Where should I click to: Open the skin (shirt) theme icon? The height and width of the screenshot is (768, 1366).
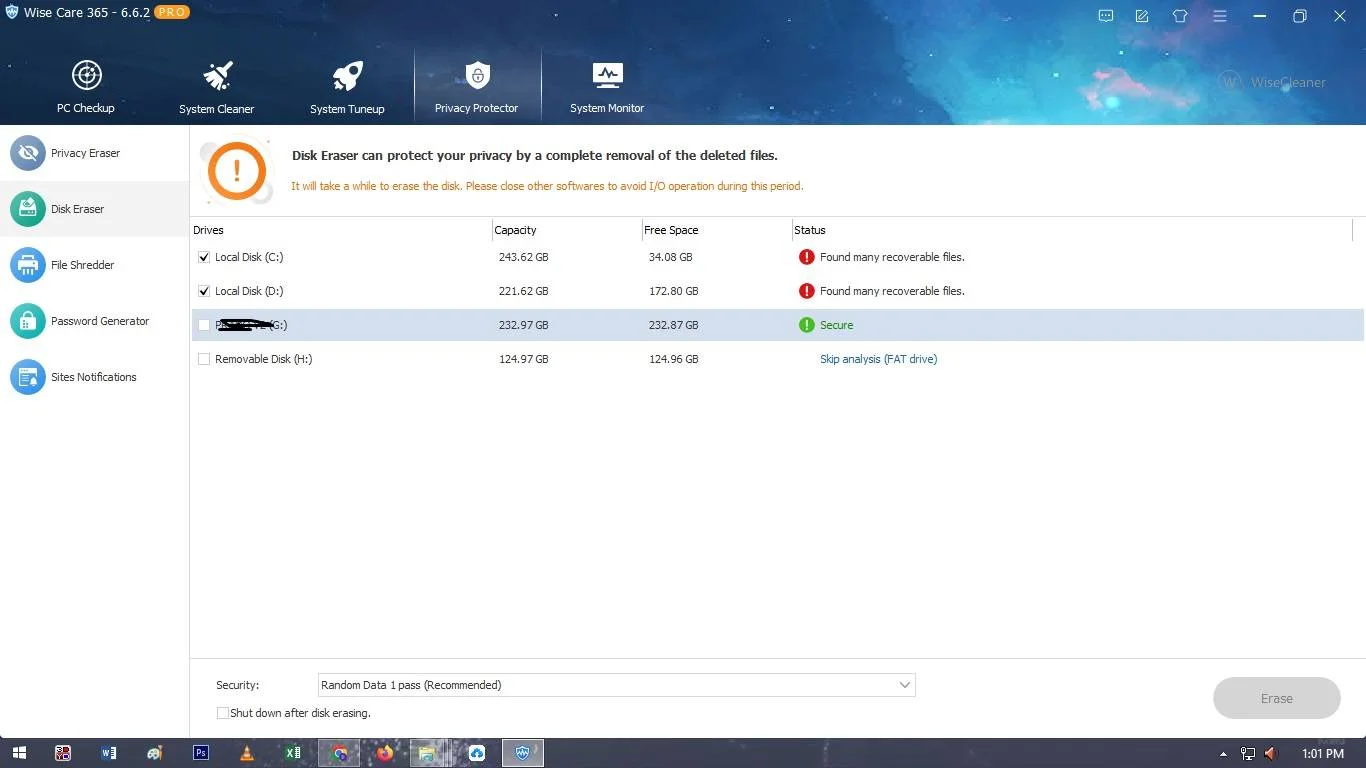tap(1180, 16)
